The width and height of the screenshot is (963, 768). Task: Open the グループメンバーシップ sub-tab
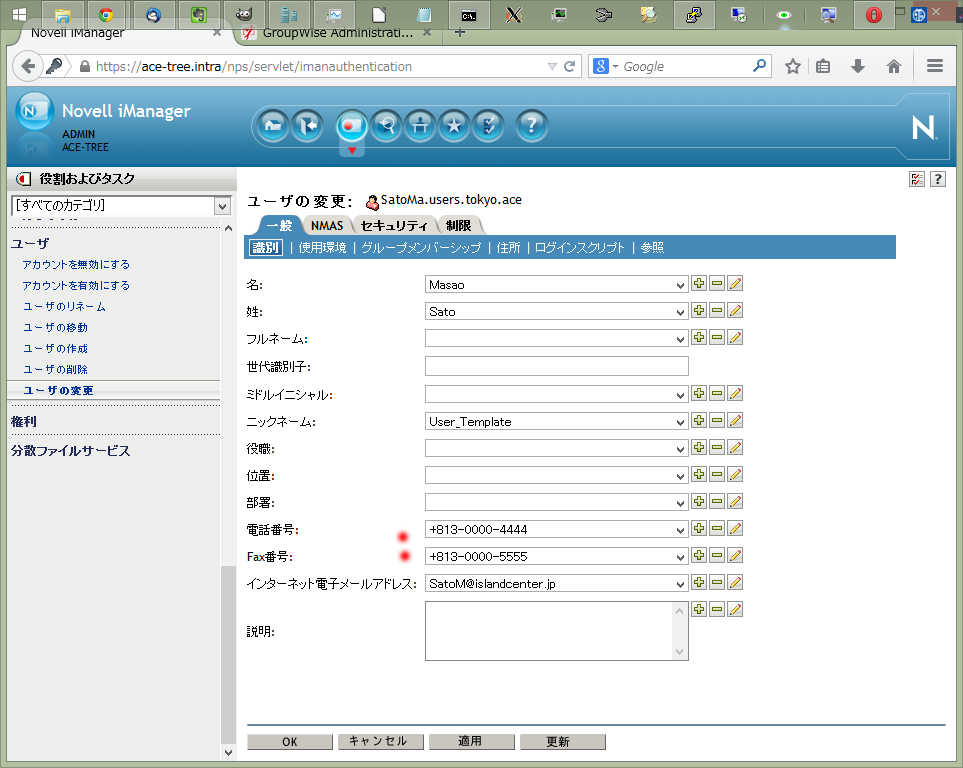pyautogui.click(x=421, y=248)
